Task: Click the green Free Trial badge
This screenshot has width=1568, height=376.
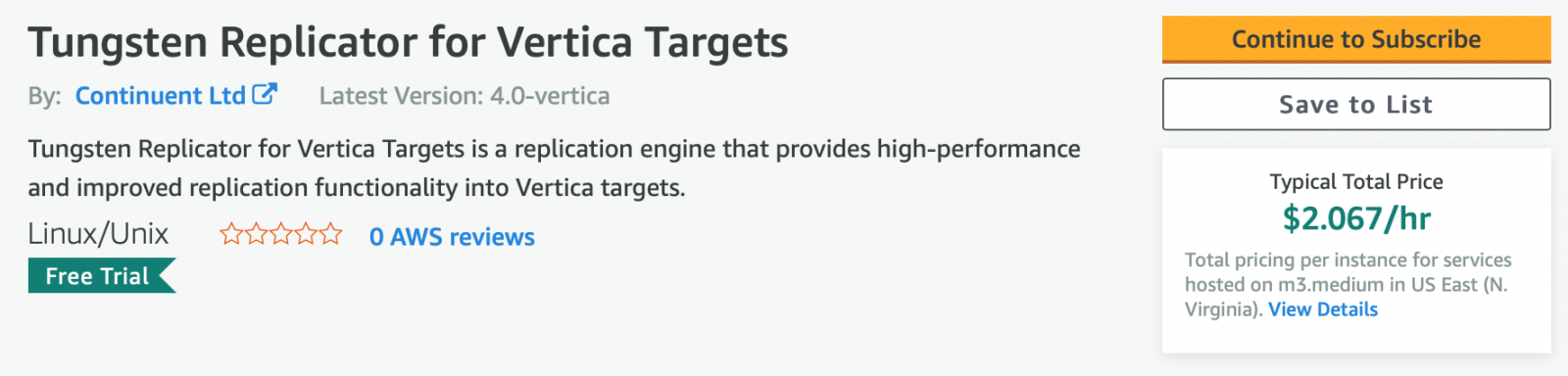Action: pos(102,276)
